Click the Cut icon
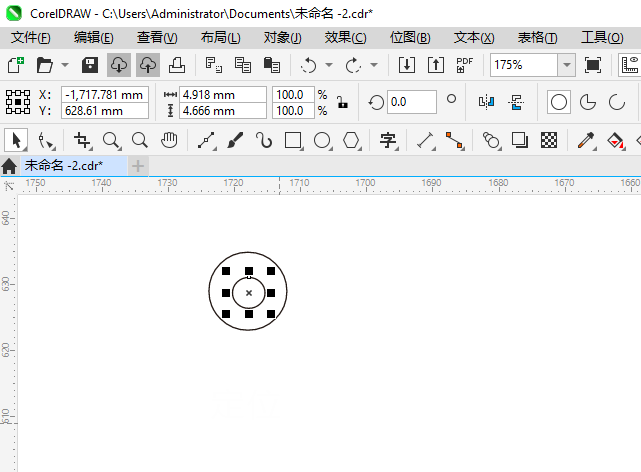The image size is (641, 472). pos(213,65)
